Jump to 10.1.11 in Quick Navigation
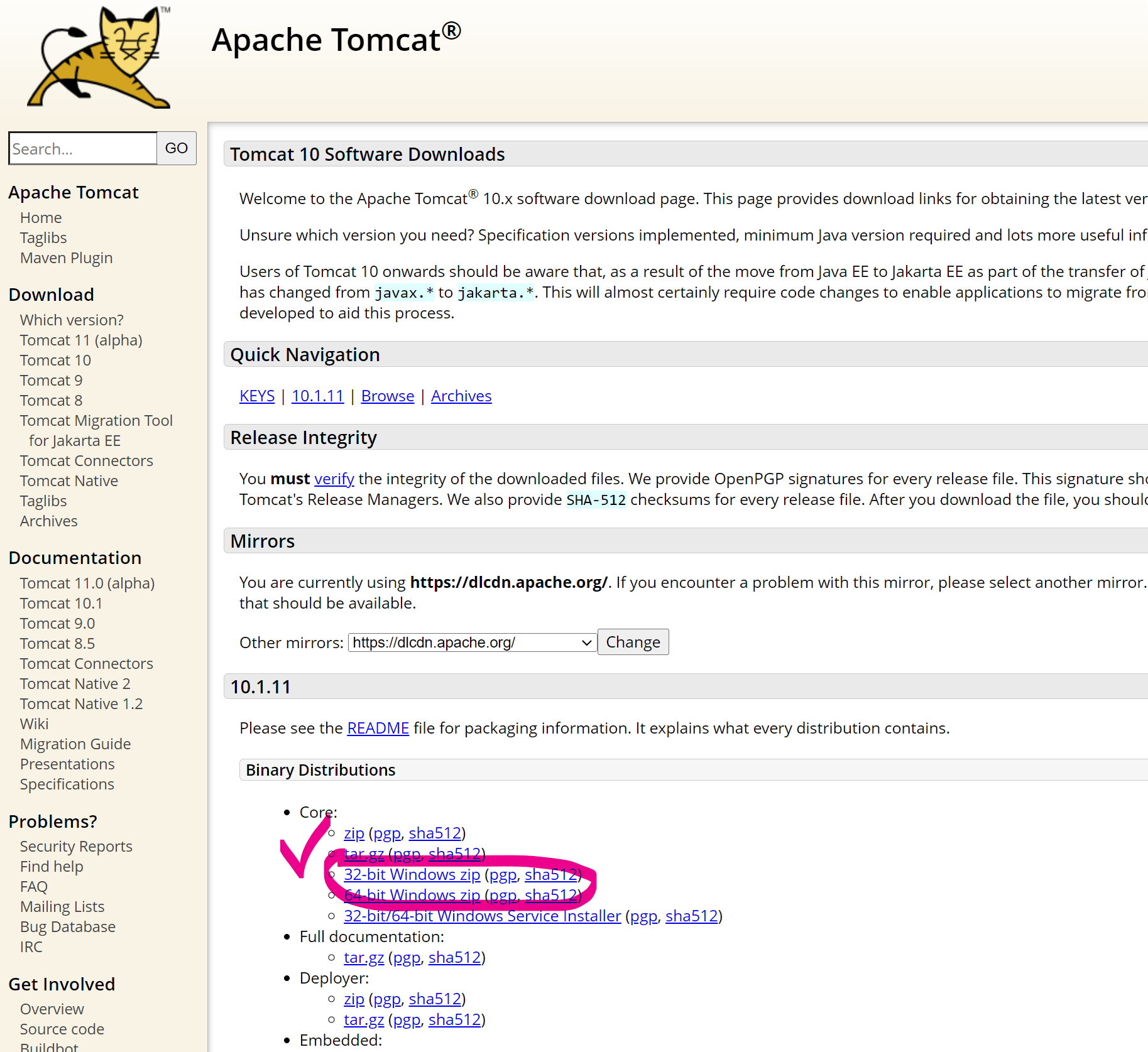Viewport: 1148px width, 1052px height. [317, 396]
